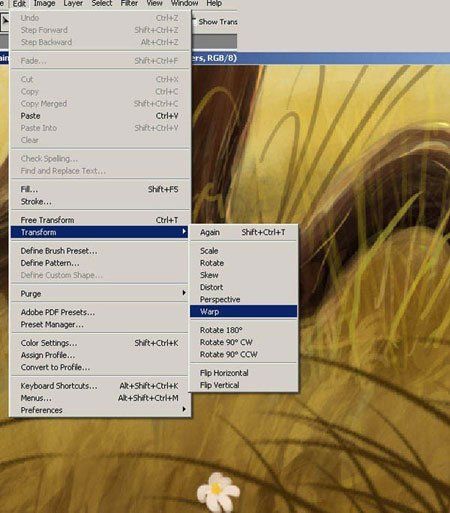Image resolution: width=450 pixels, height=513 pixels.
Task: Select Rotate in Transform submenu
Action: click(243, 263)
